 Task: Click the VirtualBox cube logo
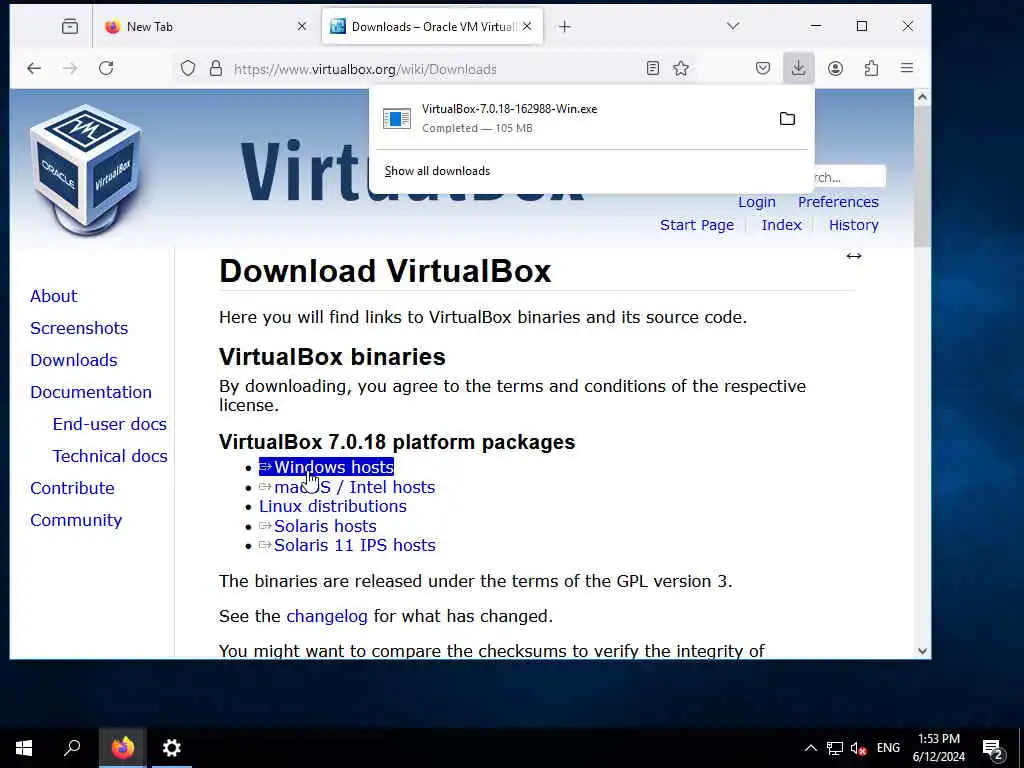[x=86, y=170]
